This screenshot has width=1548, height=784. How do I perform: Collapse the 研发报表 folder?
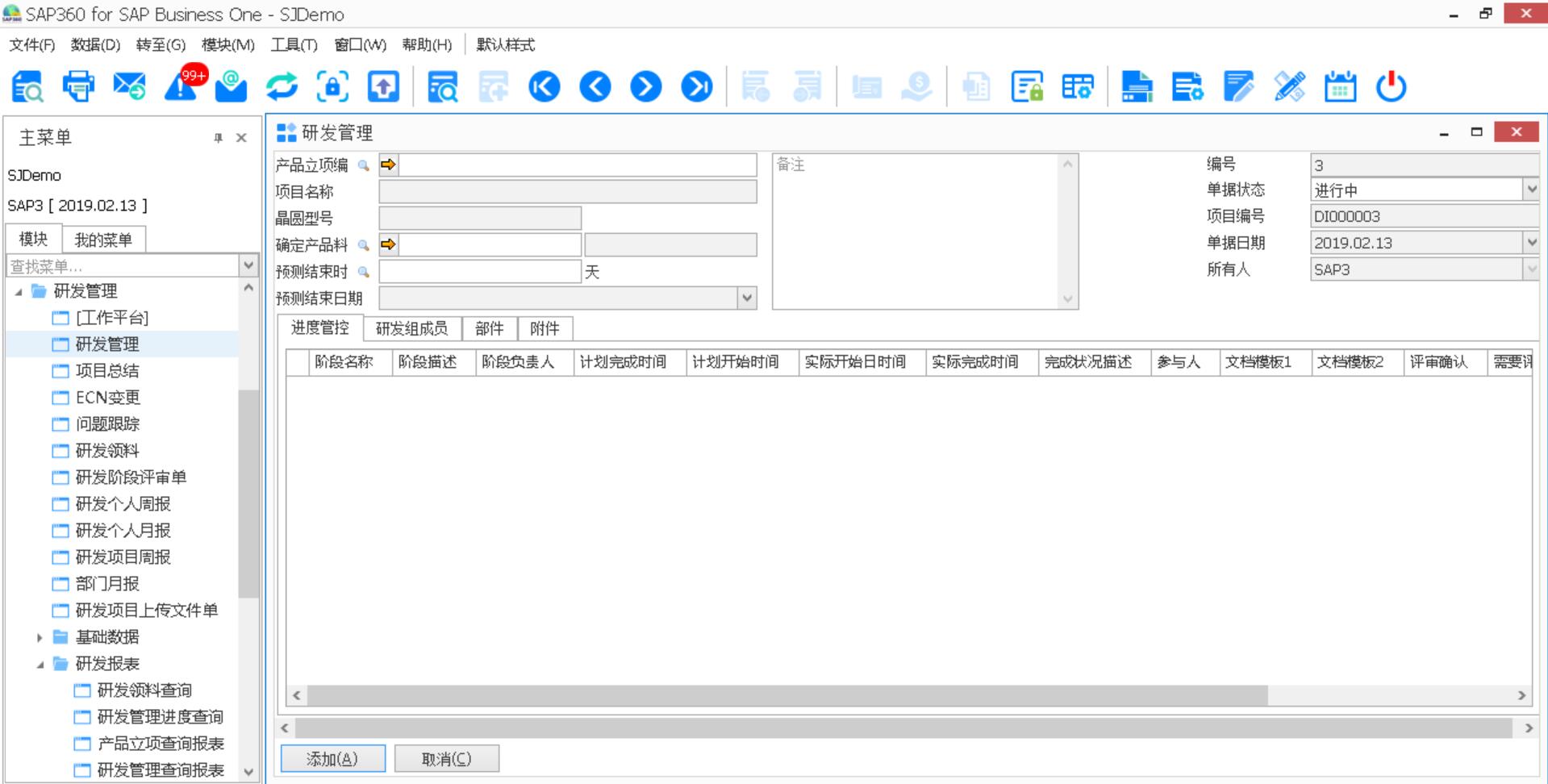[x=40, y=664]
